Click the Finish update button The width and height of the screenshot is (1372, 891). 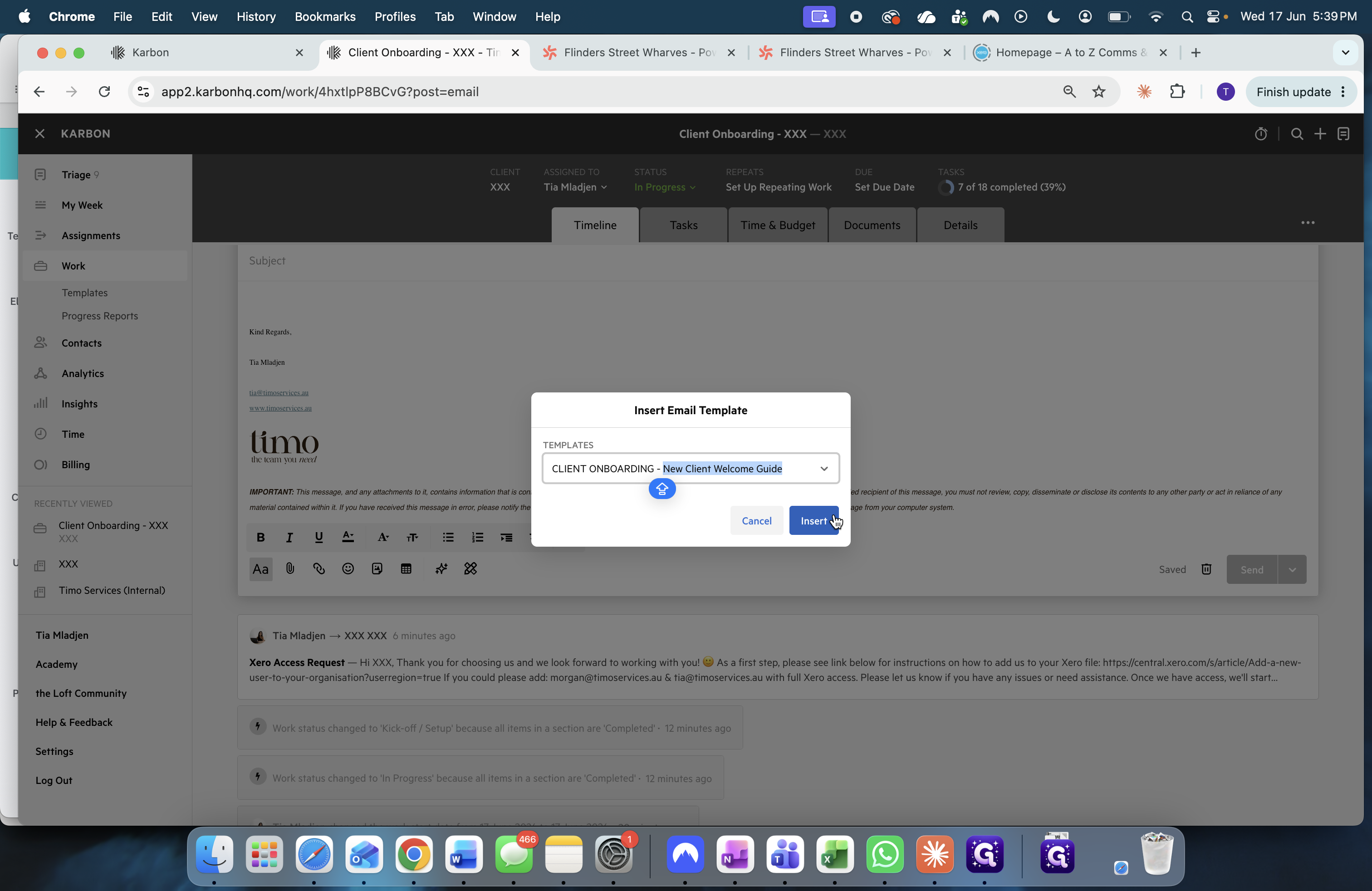click(x=1300, y=92)
